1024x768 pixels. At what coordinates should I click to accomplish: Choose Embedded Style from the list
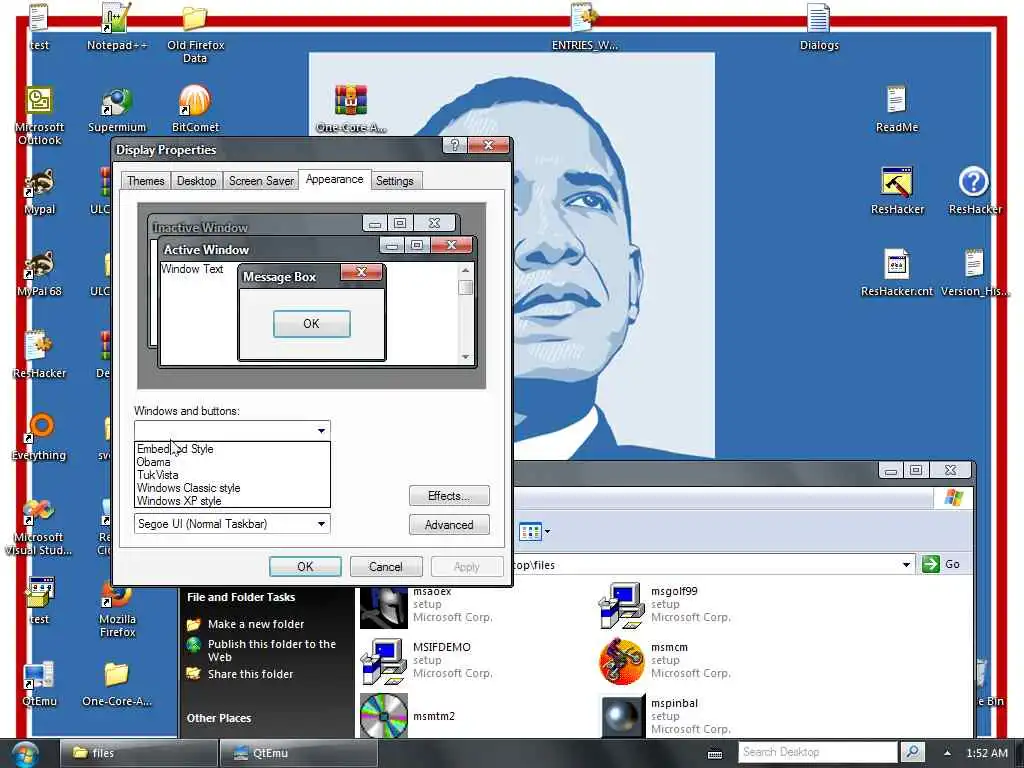[232, 449]
